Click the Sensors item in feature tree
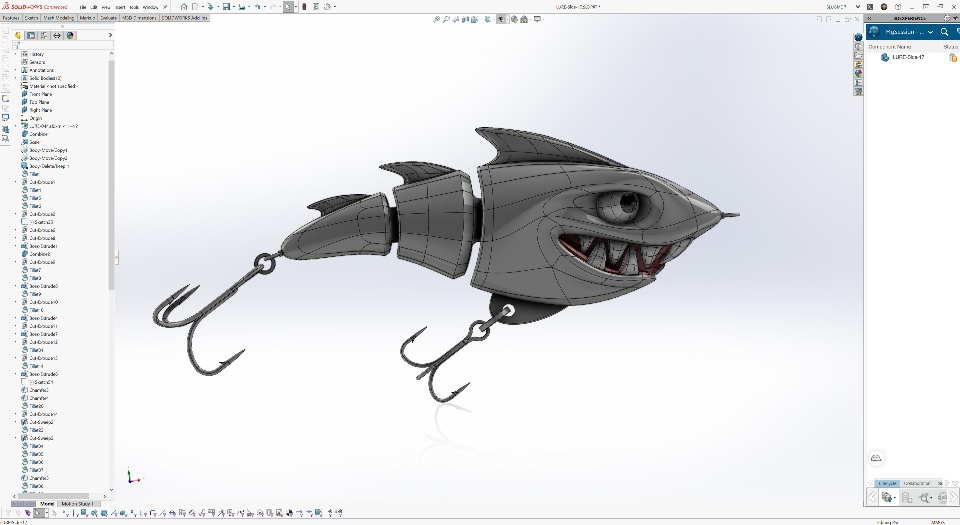Screen dimensions: 960x525 pos(38,62)
